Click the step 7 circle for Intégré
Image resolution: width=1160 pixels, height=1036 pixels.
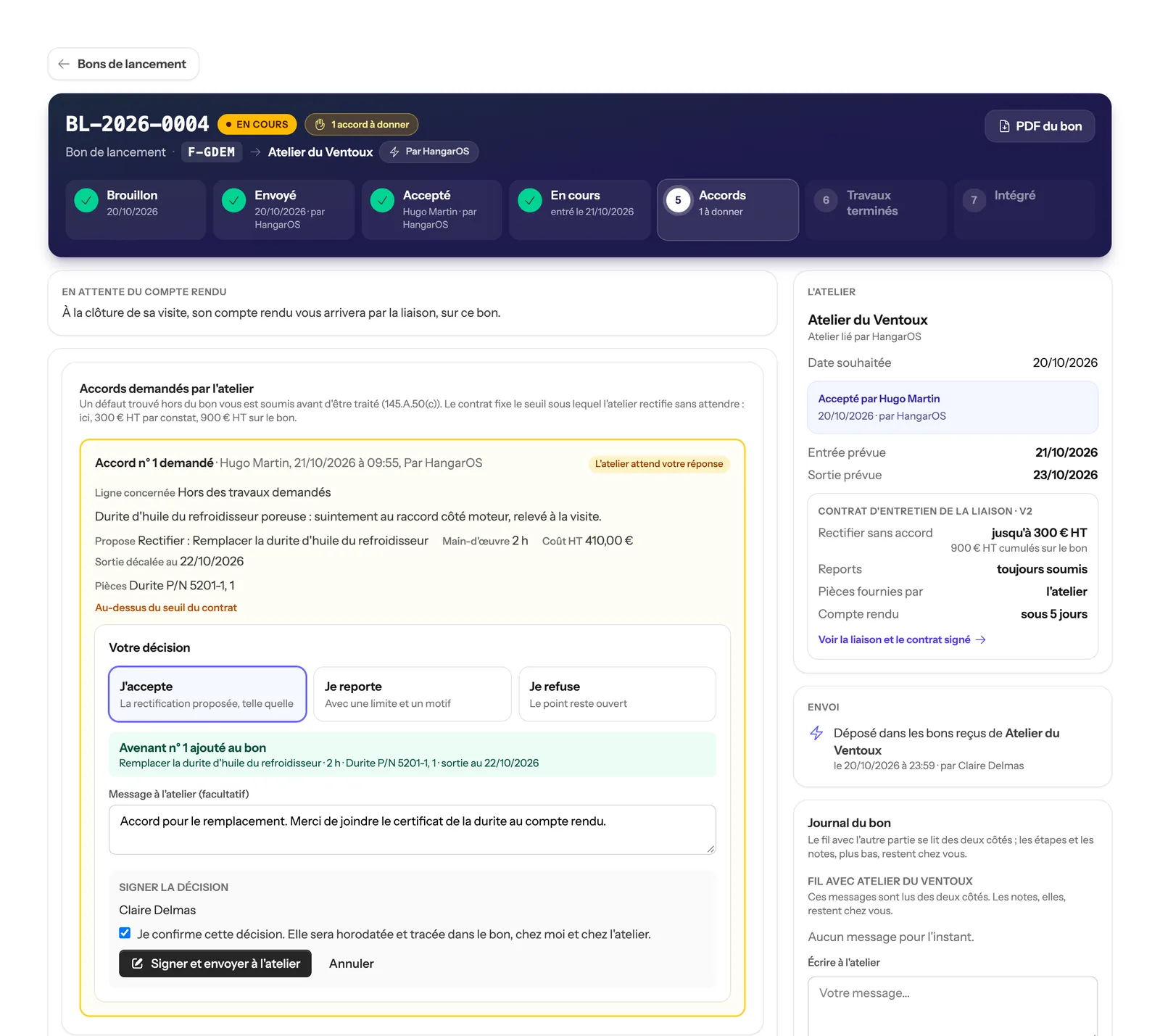974,200
